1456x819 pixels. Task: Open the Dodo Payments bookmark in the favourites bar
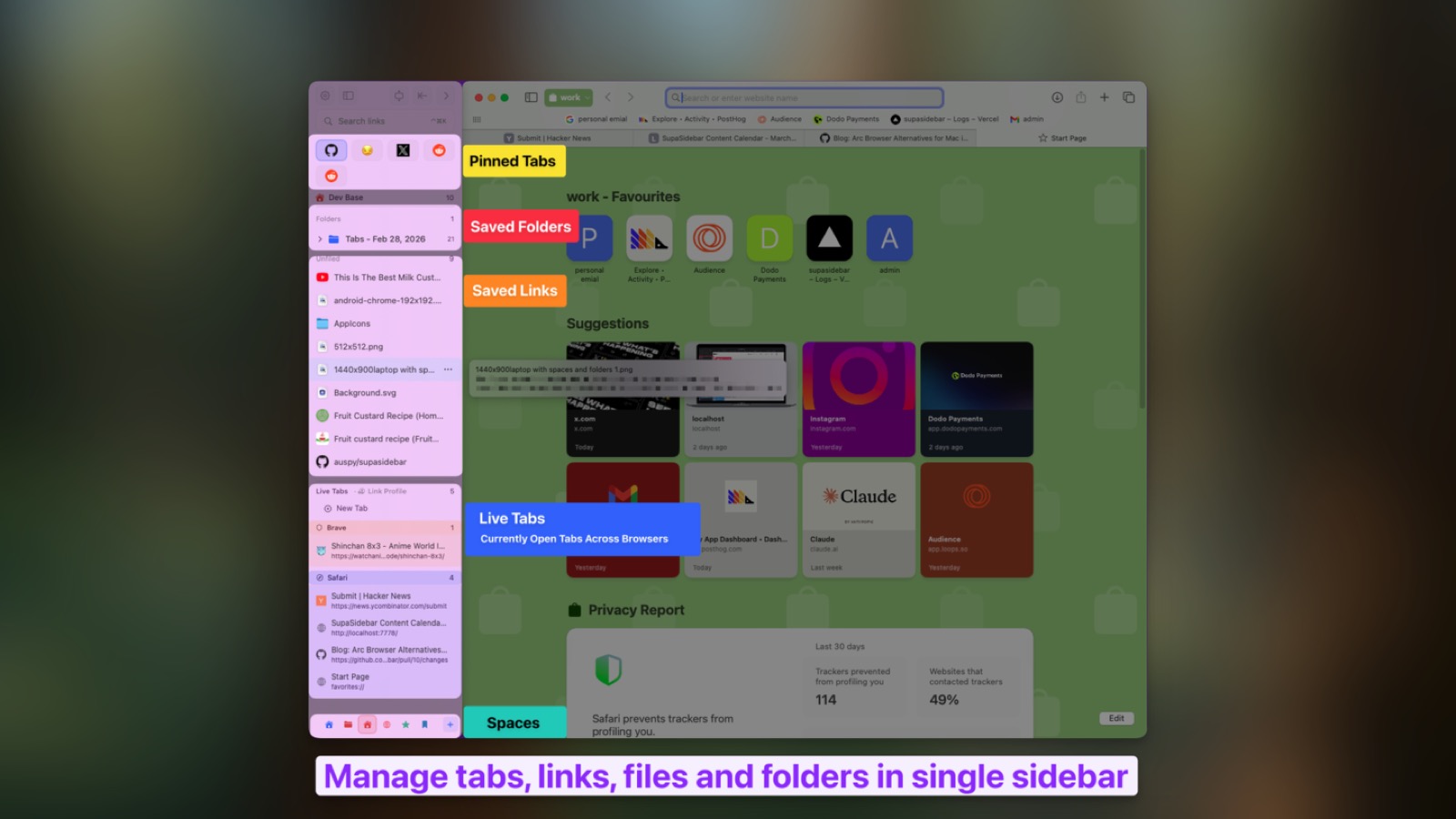(x=846, y=119)
